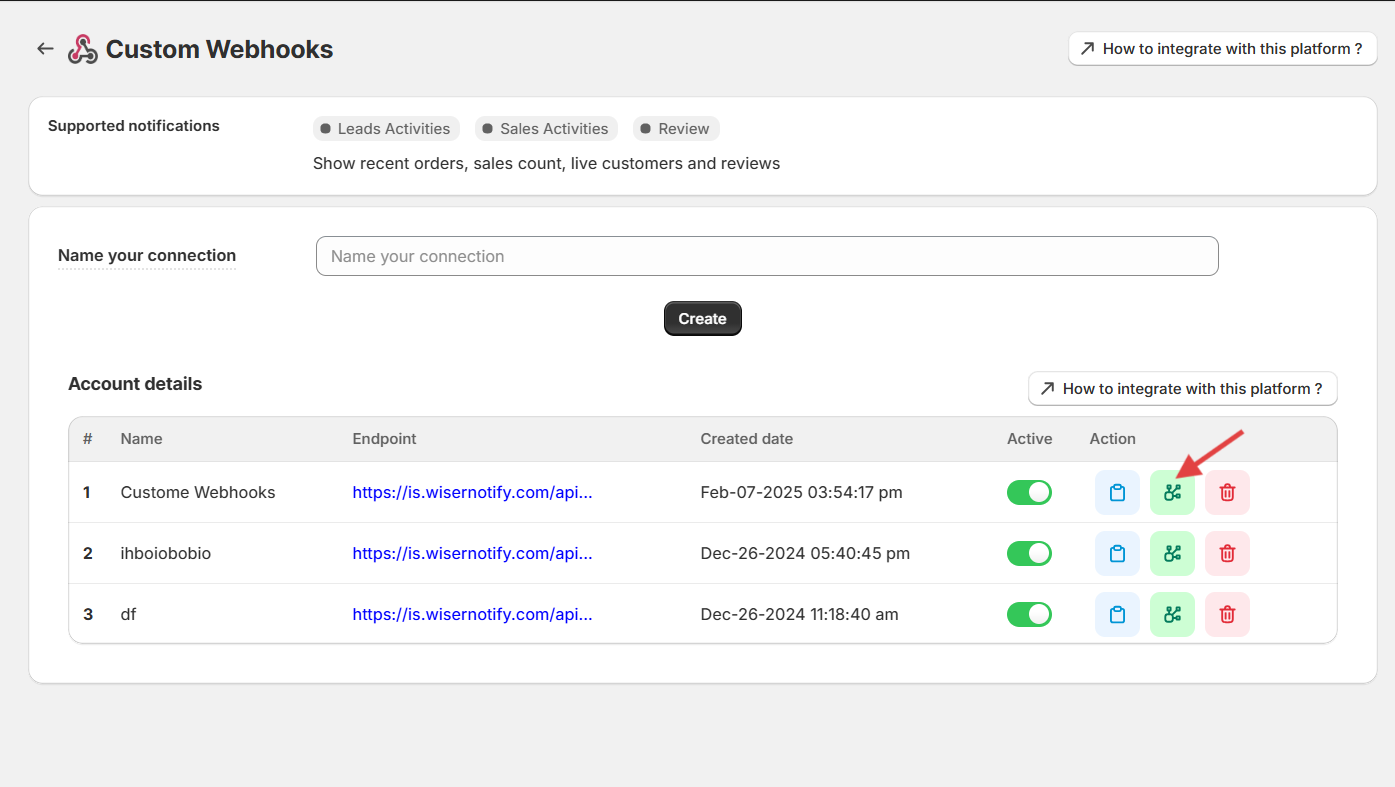Click the Name your connection label

coord(147,255)
